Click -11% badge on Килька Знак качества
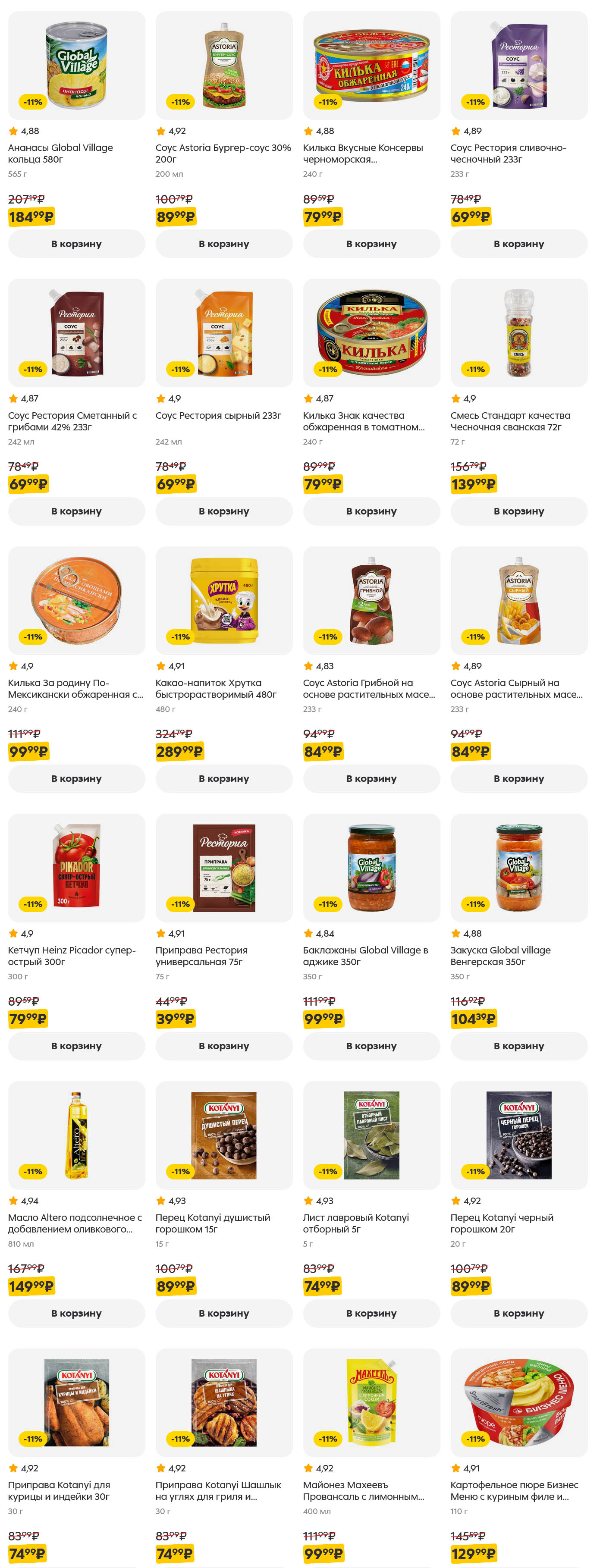This screenshot has height=1568, width=603. click(x=328, y=370)
